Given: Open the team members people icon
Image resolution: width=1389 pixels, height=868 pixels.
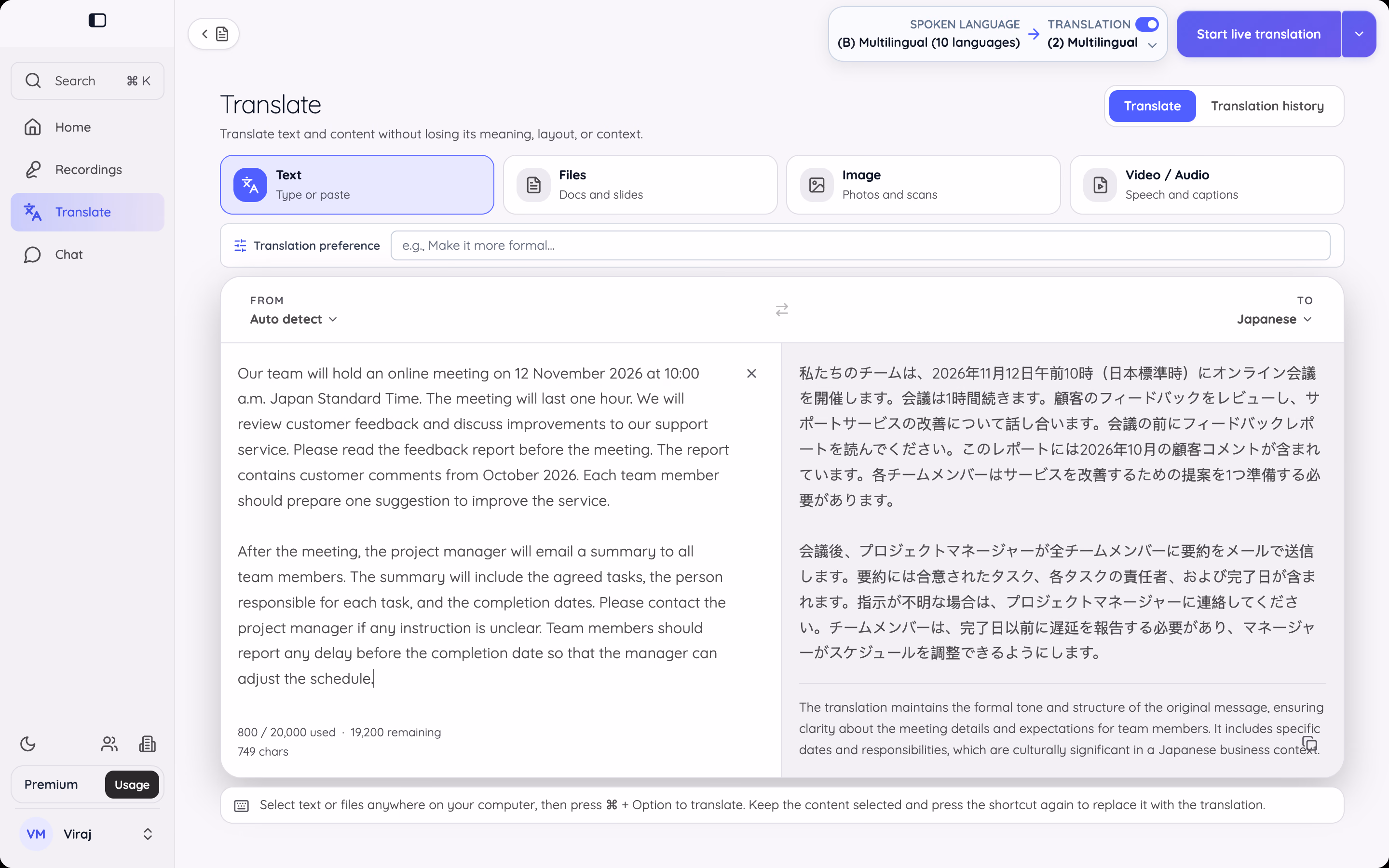Looking at the screenshot, I should [109, 744].
